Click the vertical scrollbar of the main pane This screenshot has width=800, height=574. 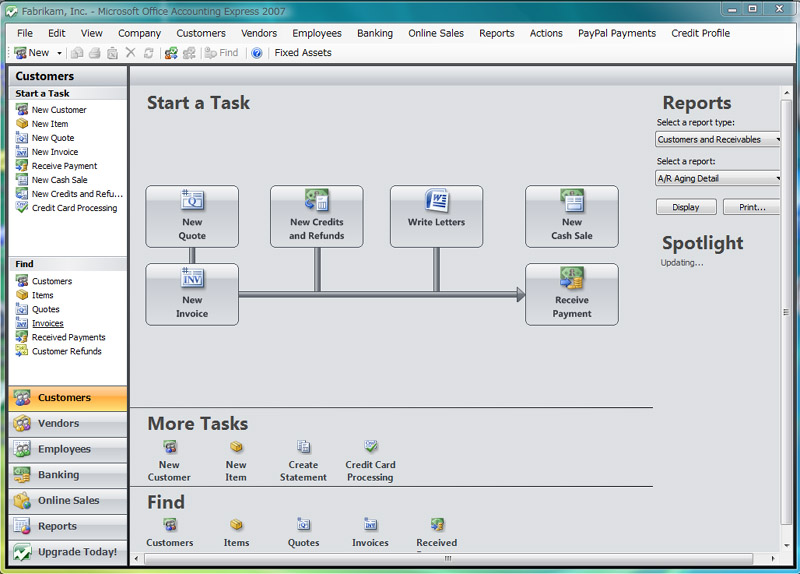pyautogui.click(x=786, y=312)
